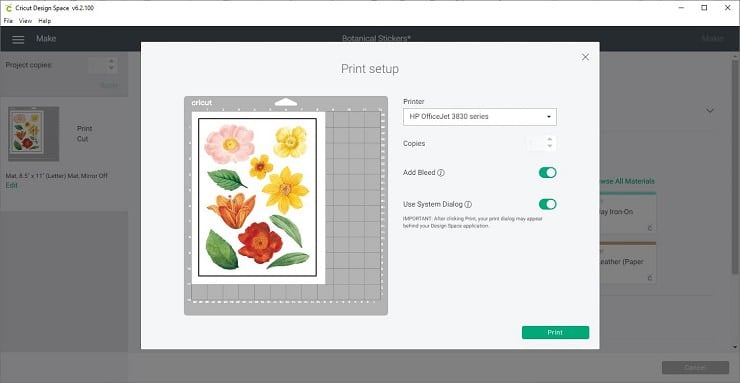Viewport: 740px width, 383px height.
Task: Click the Use System Dialog info icon
Action: (x=468, y=204)
